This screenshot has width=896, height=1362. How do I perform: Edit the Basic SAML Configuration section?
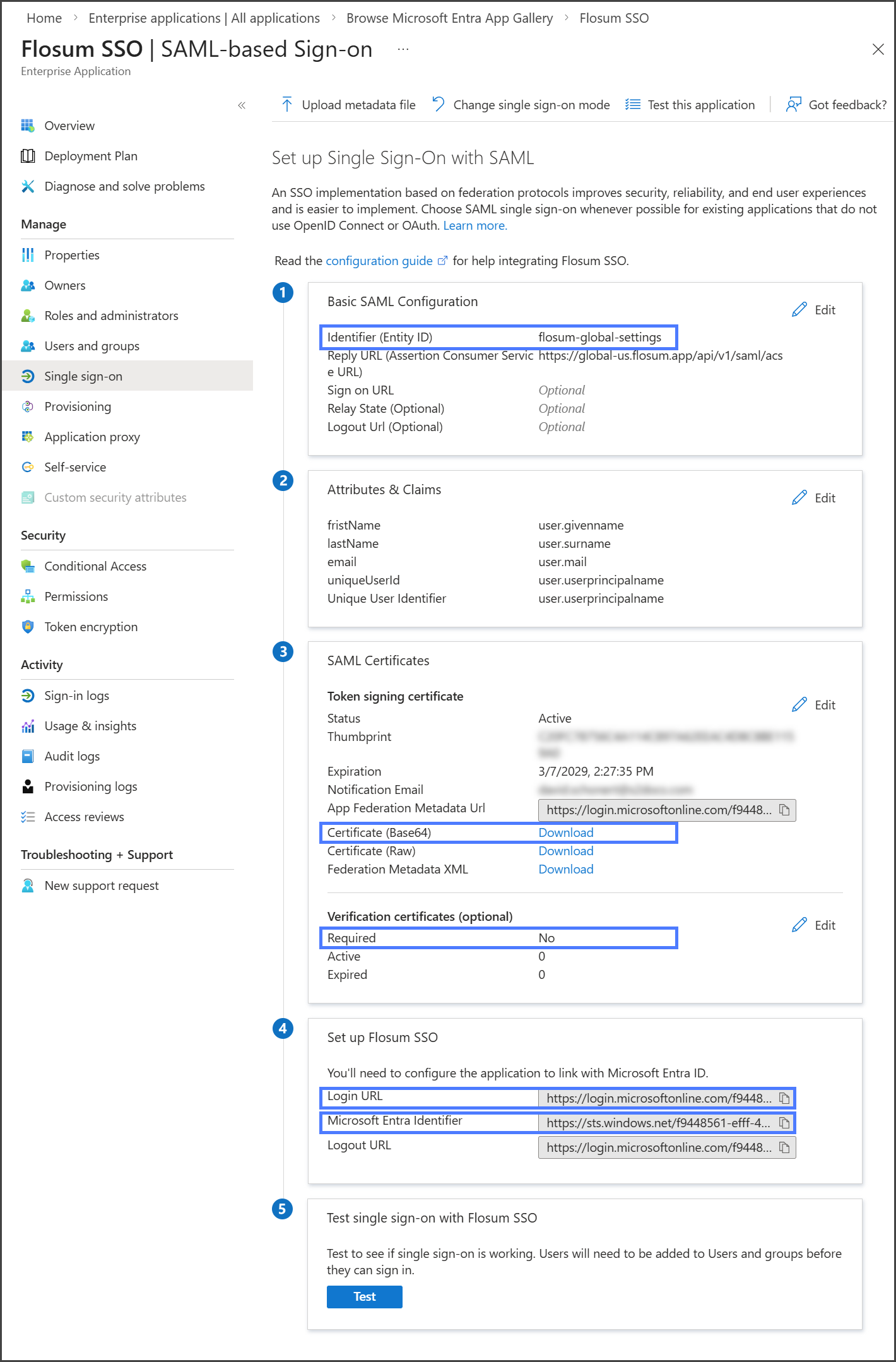click(814, 310)
